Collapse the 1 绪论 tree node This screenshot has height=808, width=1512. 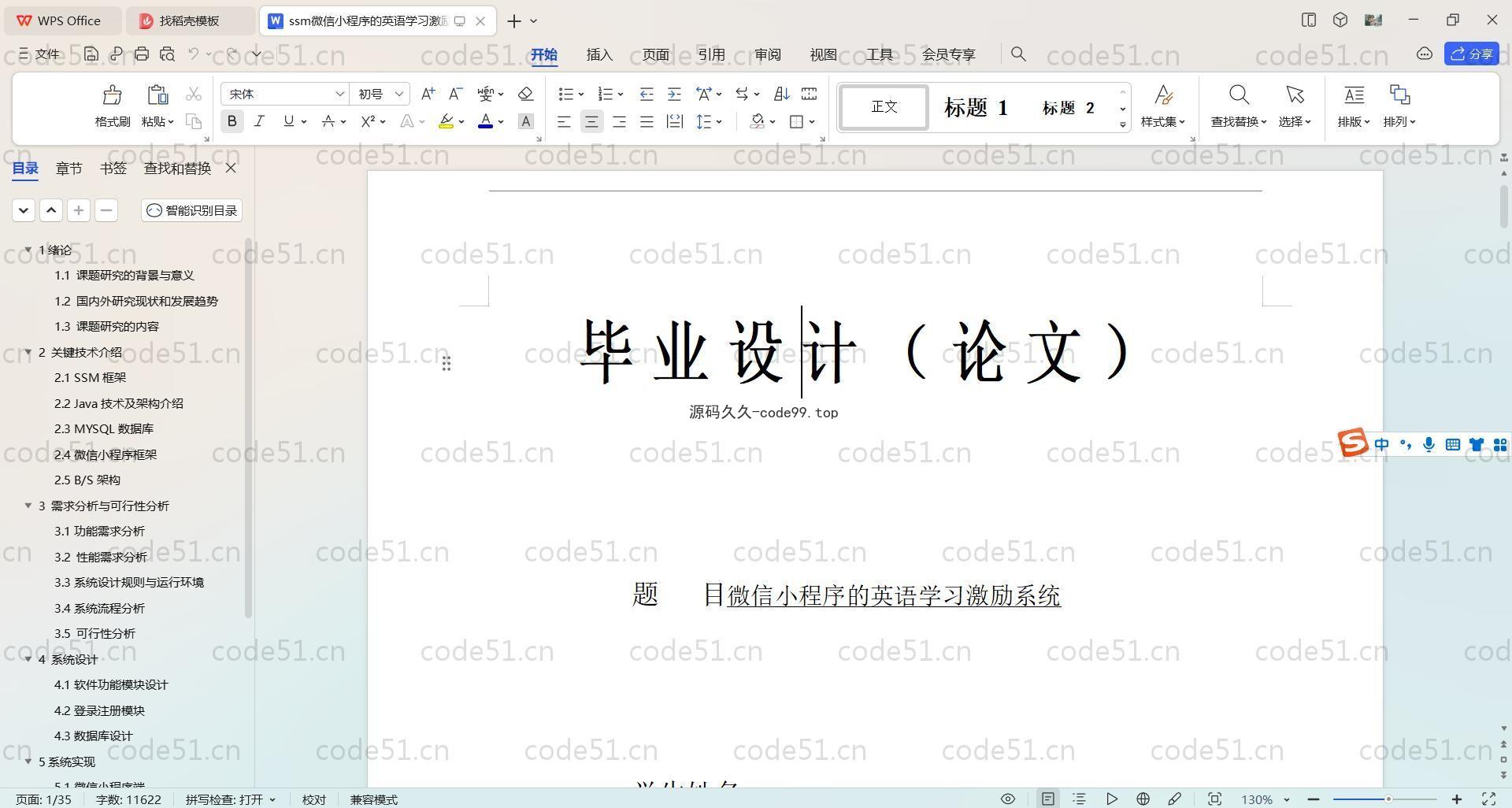(28, 250)
